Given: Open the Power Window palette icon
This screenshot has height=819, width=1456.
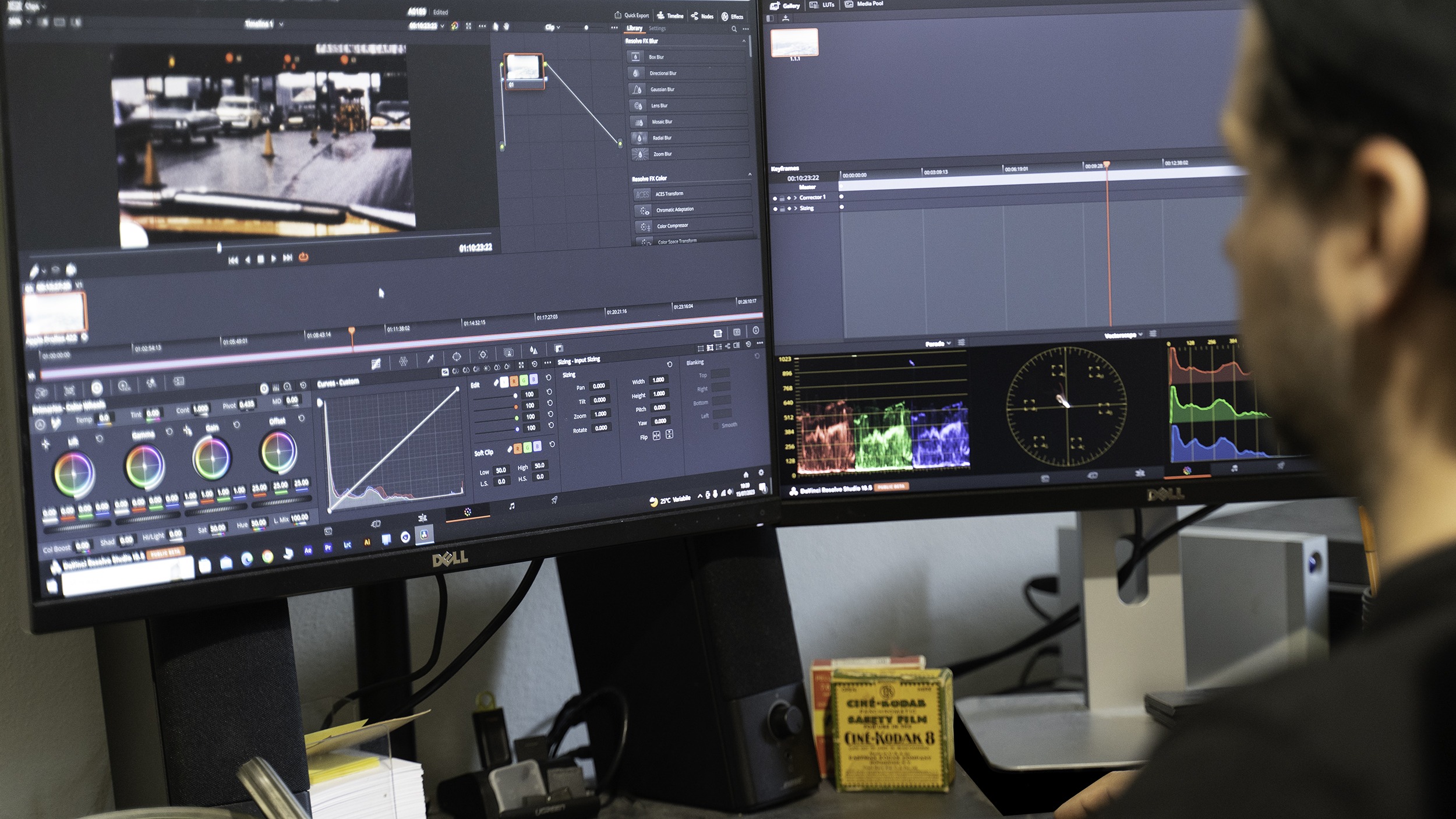Looking at the screenshot, I should 457,356.
